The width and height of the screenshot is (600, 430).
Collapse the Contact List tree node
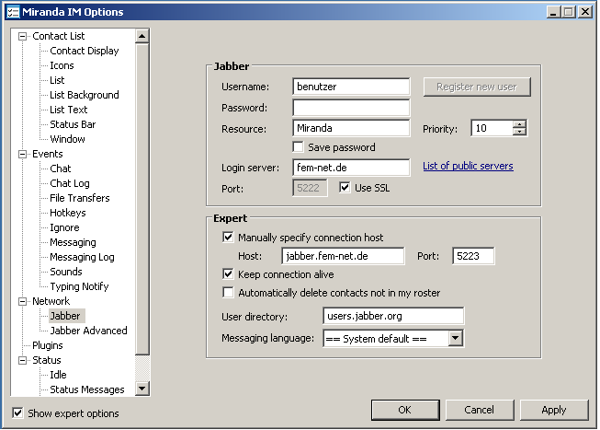coord(23,36)
